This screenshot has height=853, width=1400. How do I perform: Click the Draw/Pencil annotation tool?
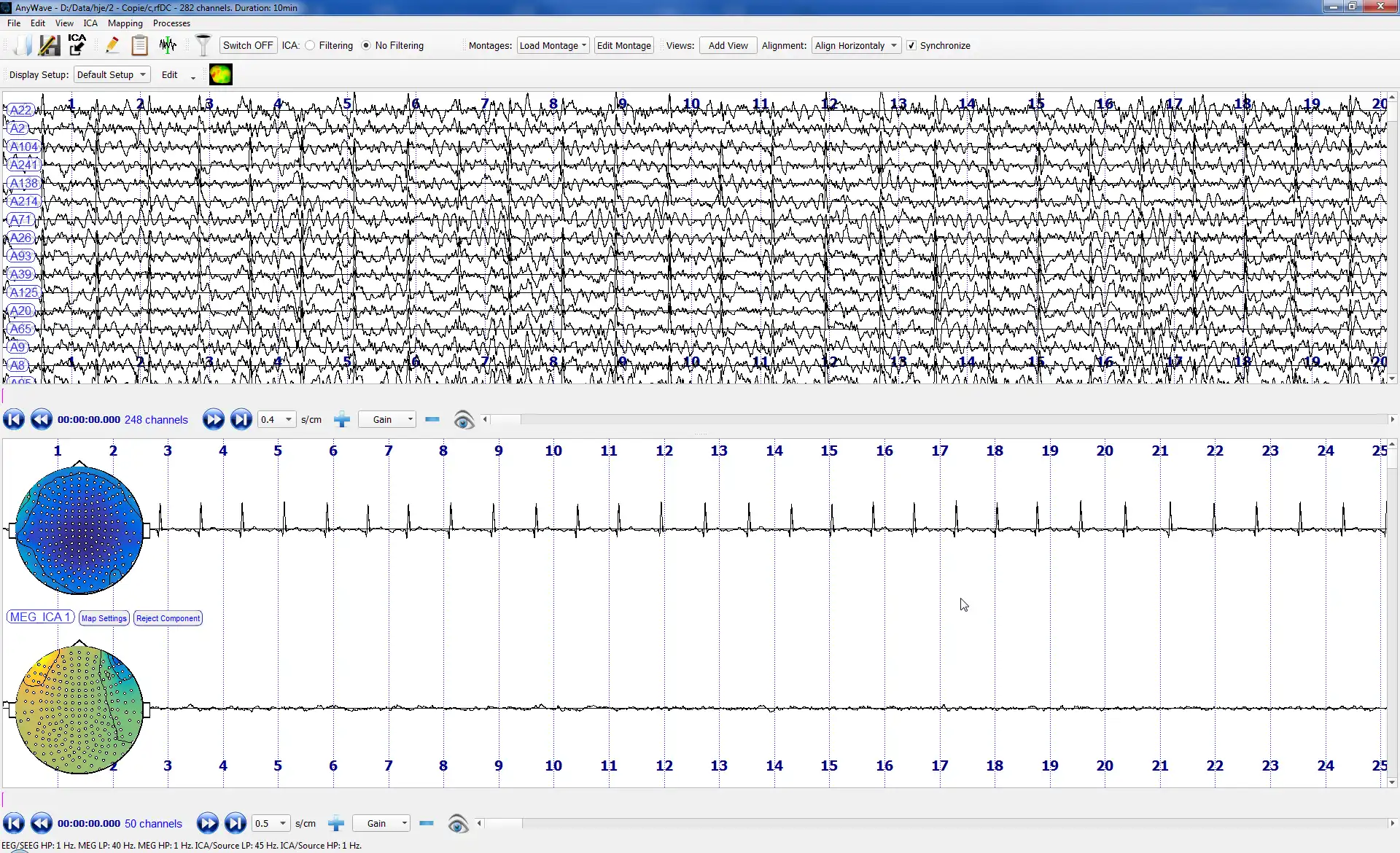pyautogui.click(x=113, y=45)
